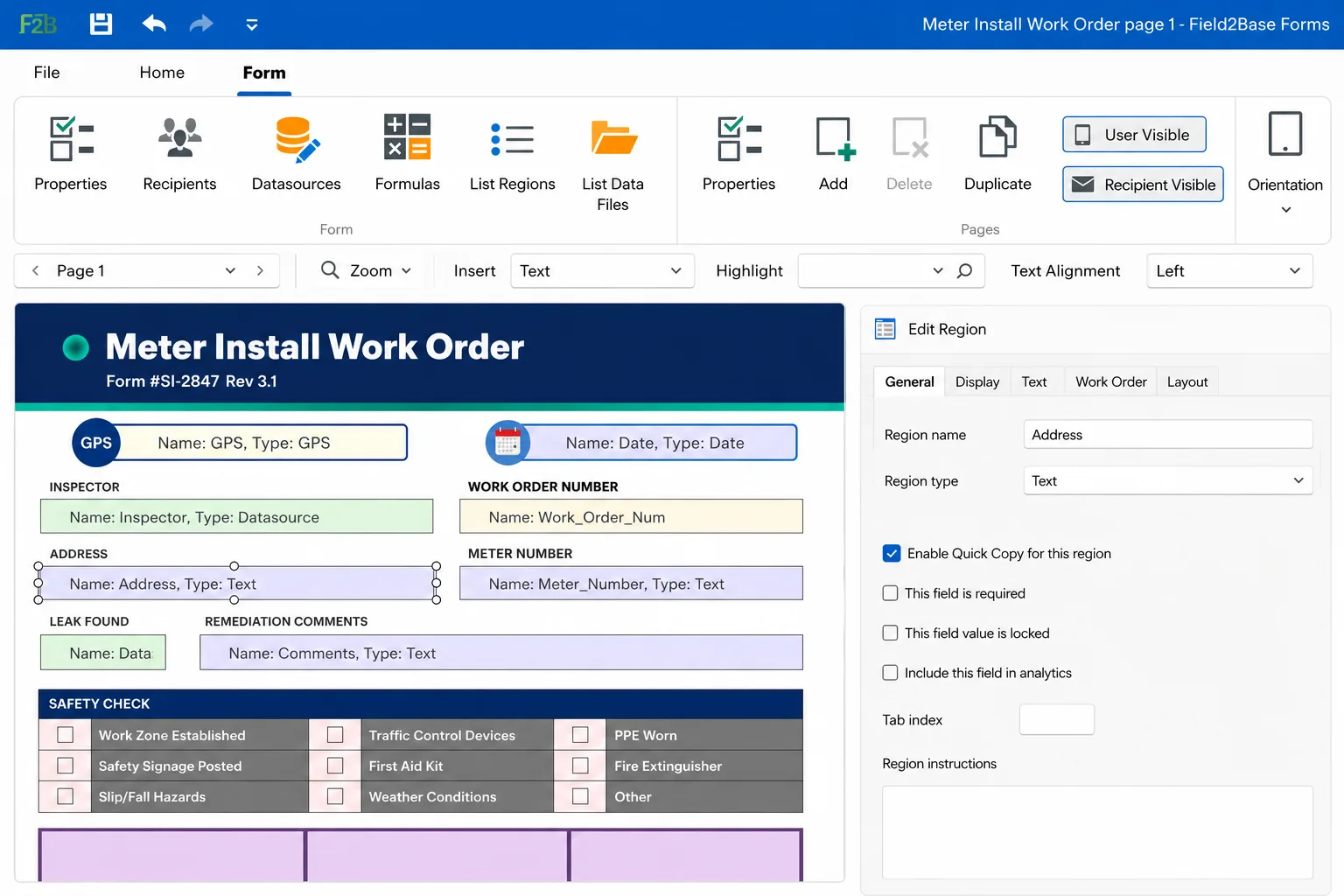Screen dimensions: 1344x896
Task: Select the GPS region on the form
Action: pos(261,443)
